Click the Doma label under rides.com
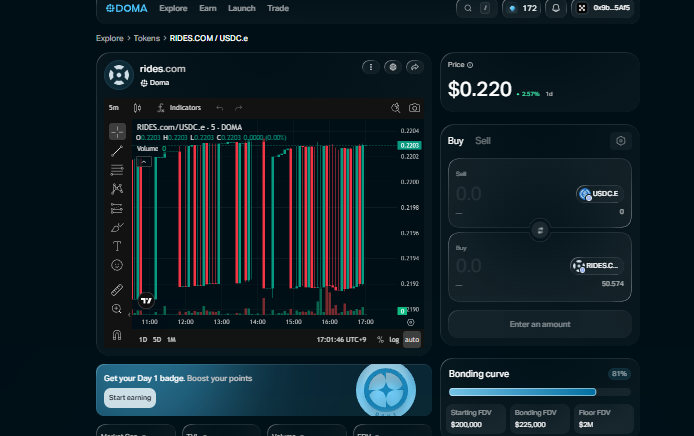 pos(155,83)
